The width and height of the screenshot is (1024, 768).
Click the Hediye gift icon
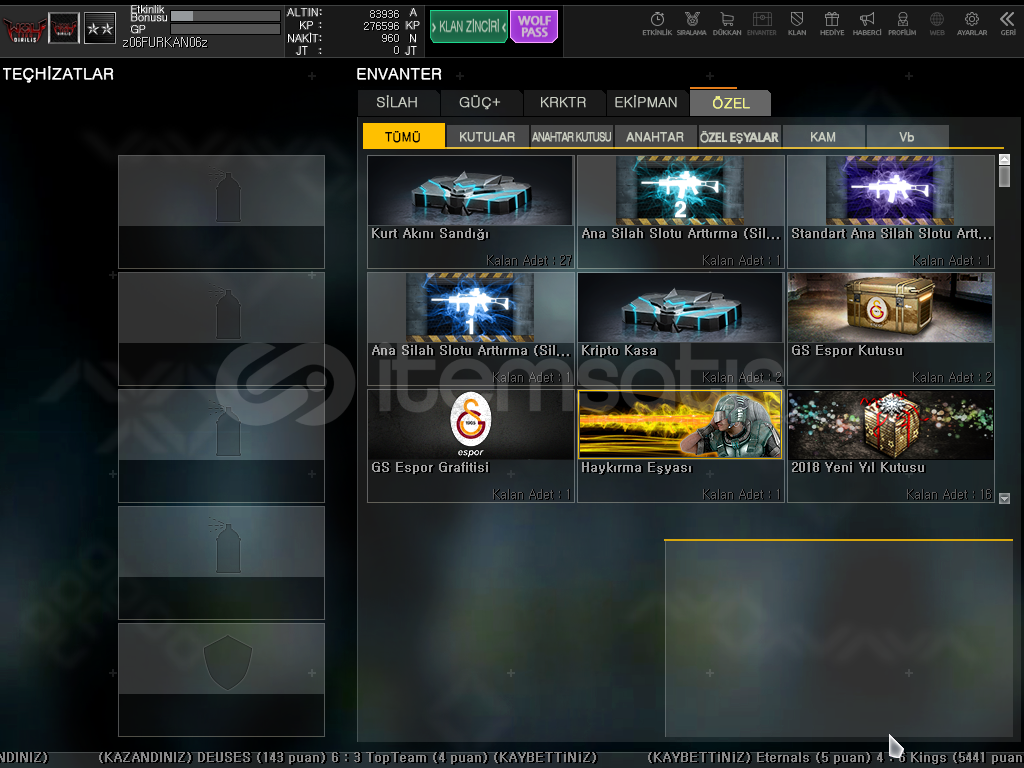coord(831,22)
